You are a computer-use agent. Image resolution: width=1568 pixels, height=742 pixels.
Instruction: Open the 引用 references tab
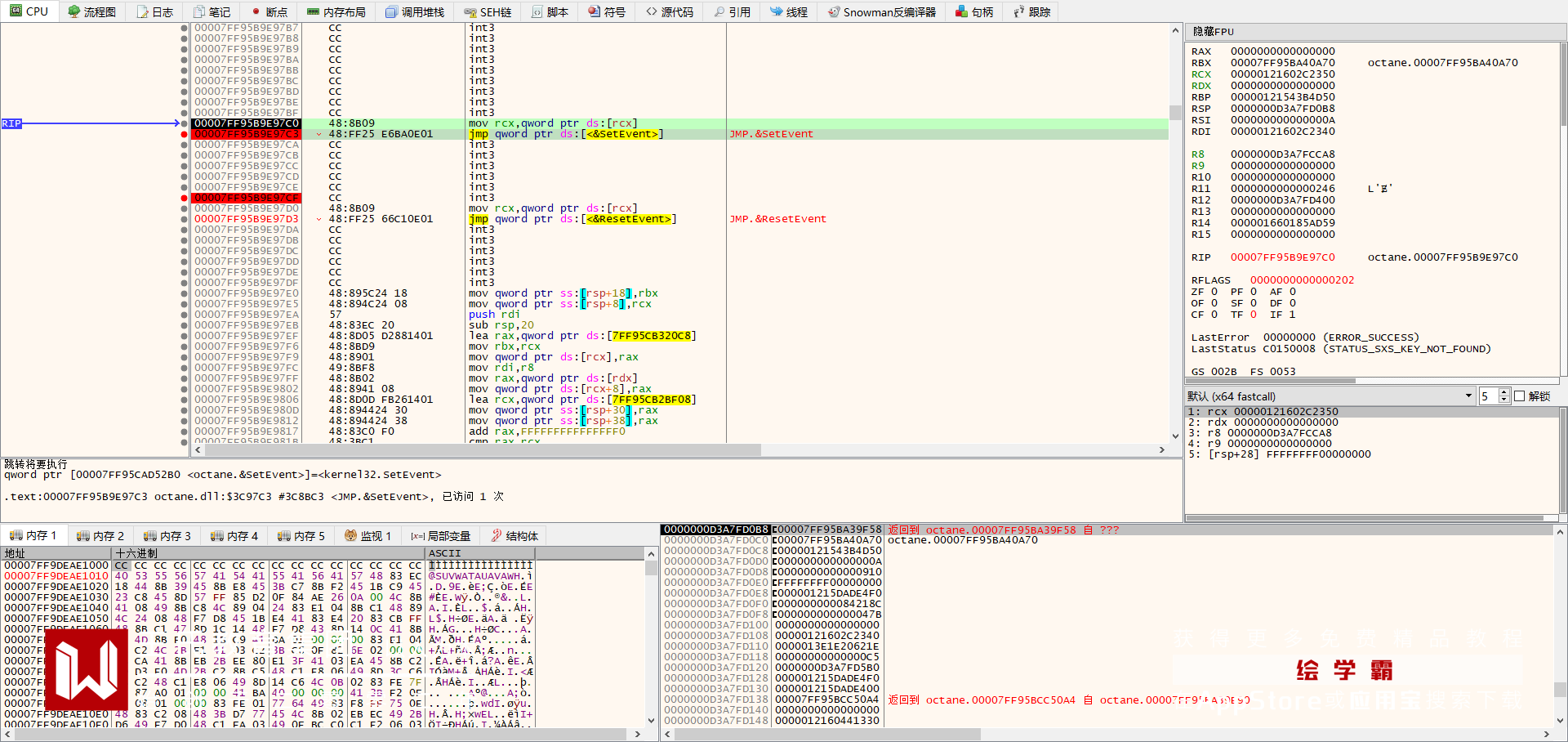click(x=732, y=11)
